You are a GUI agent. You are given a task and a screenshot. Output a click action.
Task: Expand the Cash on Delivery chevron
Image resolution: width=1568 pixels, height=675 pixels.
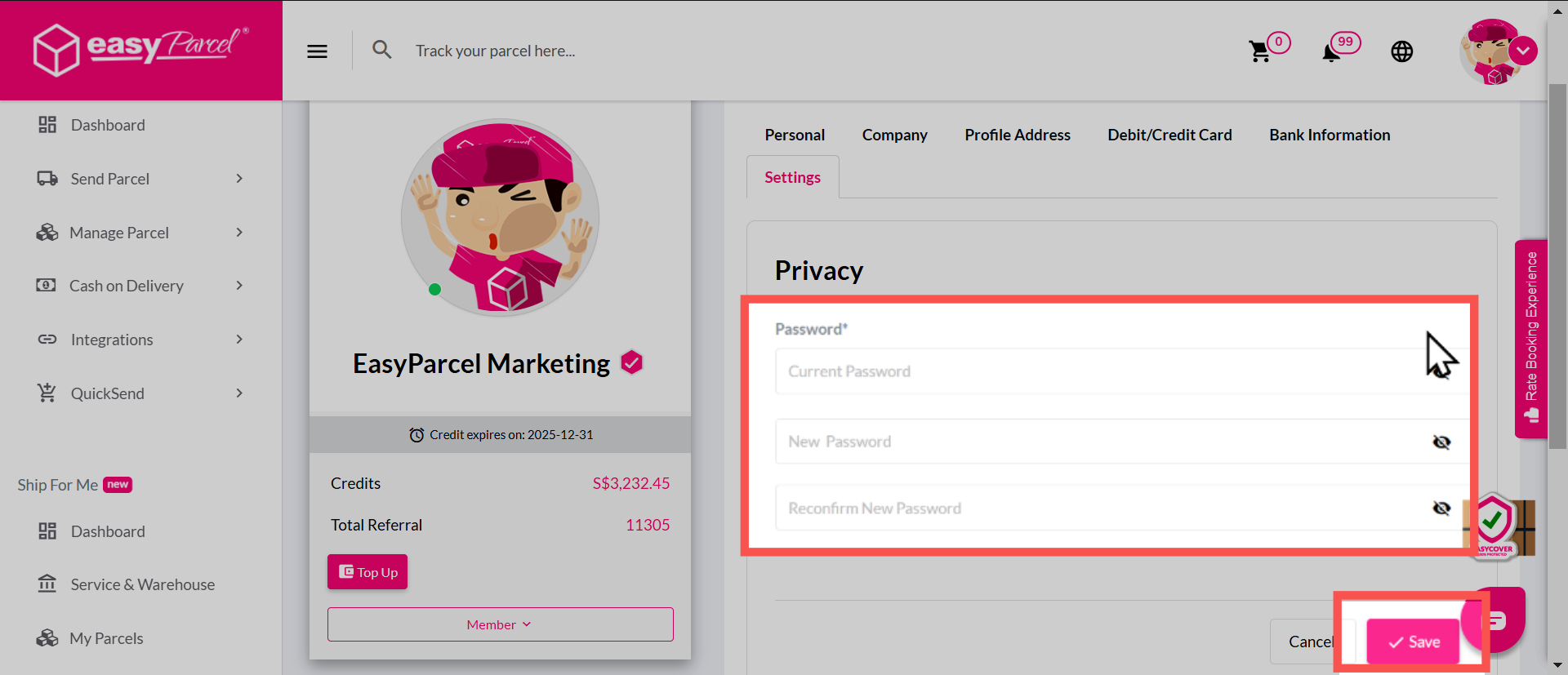tap(239, 286)
